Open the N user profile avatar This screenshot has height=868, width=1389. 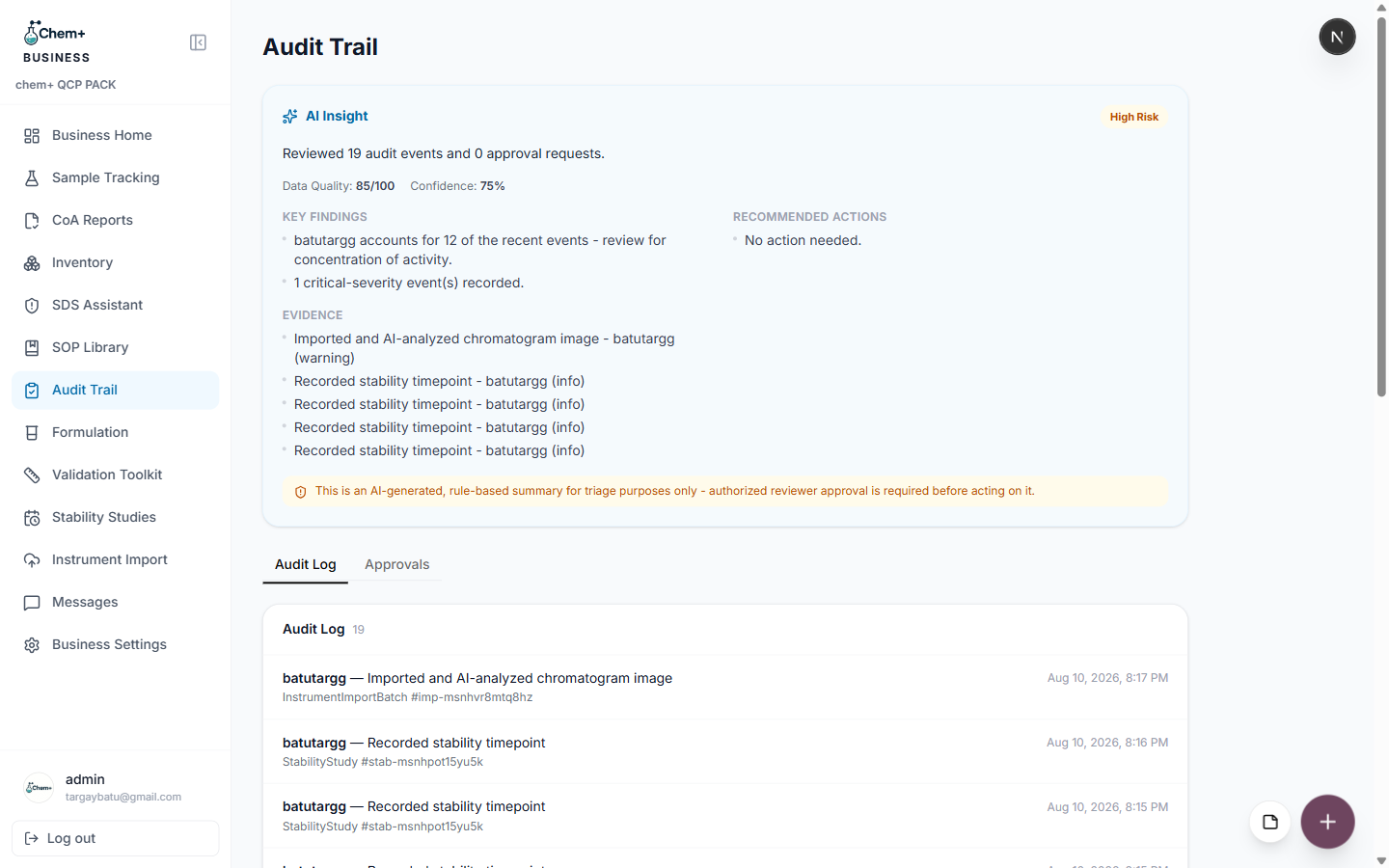1337,37
